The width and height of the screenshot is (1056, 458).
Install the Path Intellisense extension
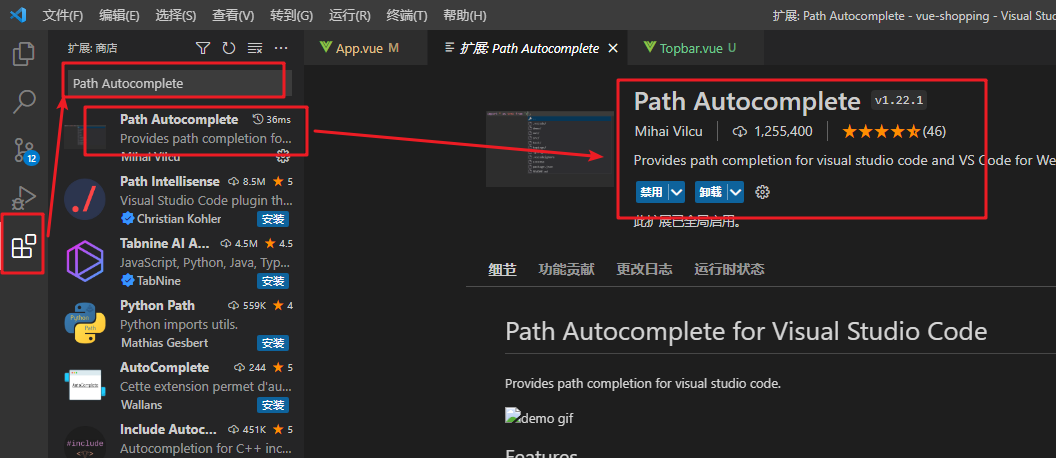pos(273,219)
